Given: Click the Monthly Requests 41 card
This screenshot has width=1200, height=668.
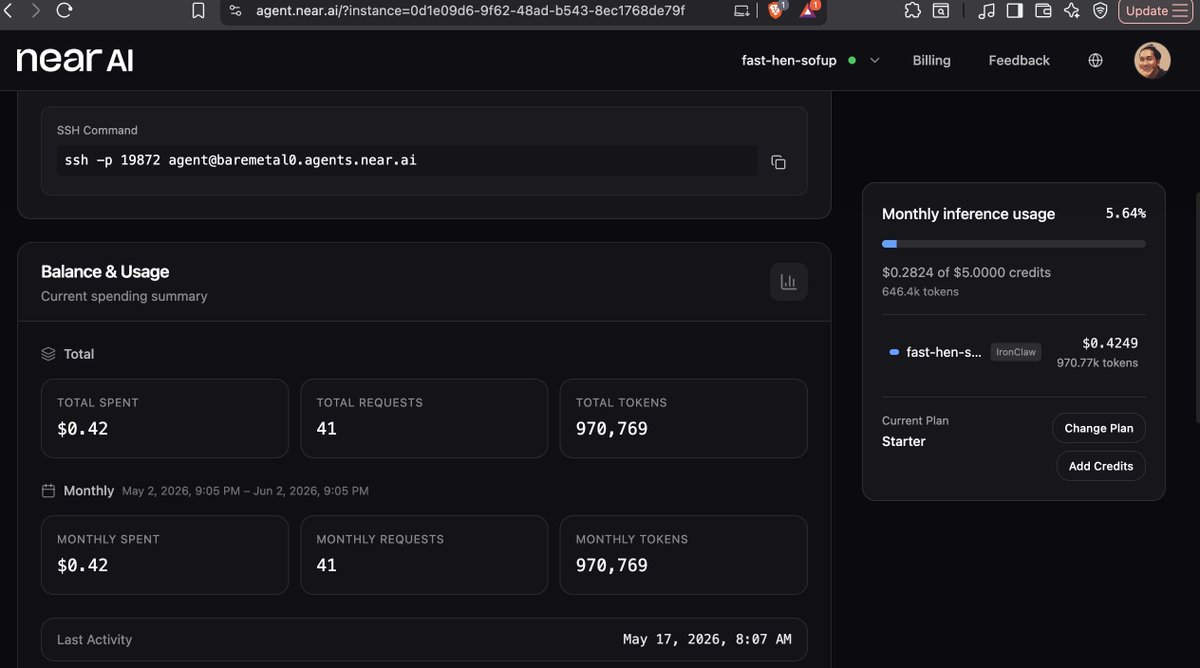Looking at the screenshot, I should pos(424,555).
